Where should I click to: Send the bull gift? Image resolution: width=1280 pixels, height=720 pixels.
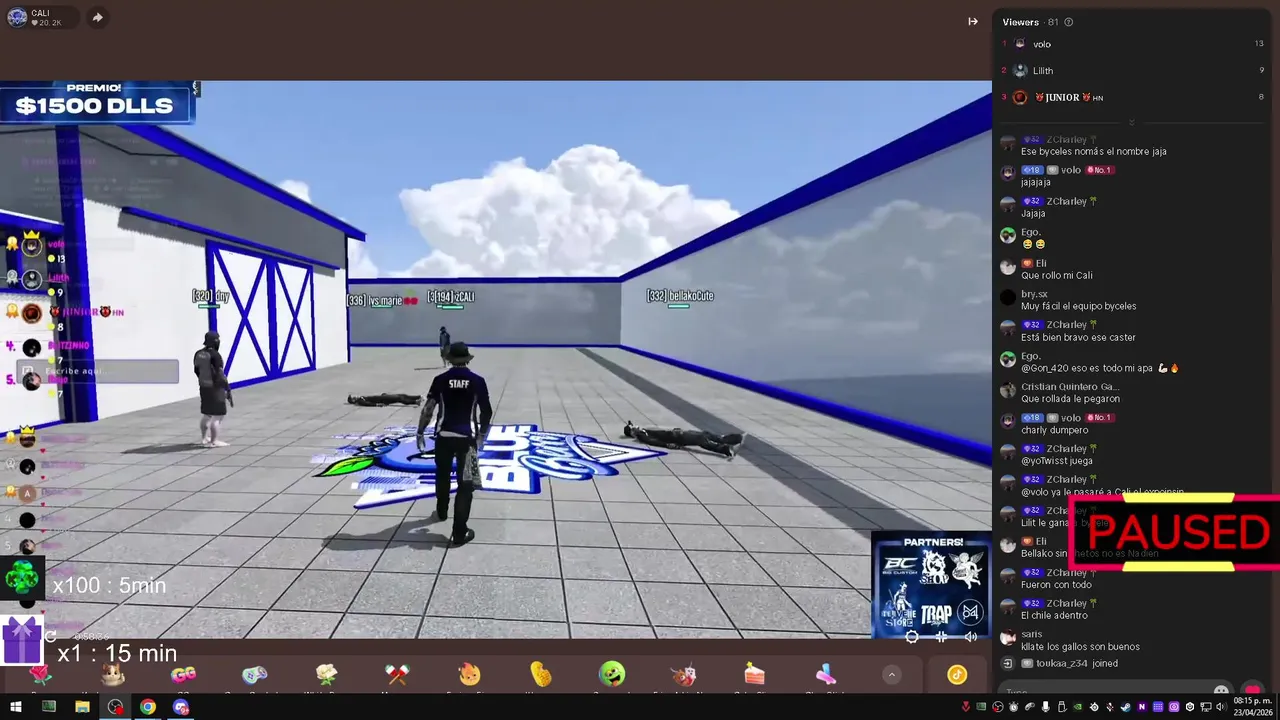pos(683,675)
